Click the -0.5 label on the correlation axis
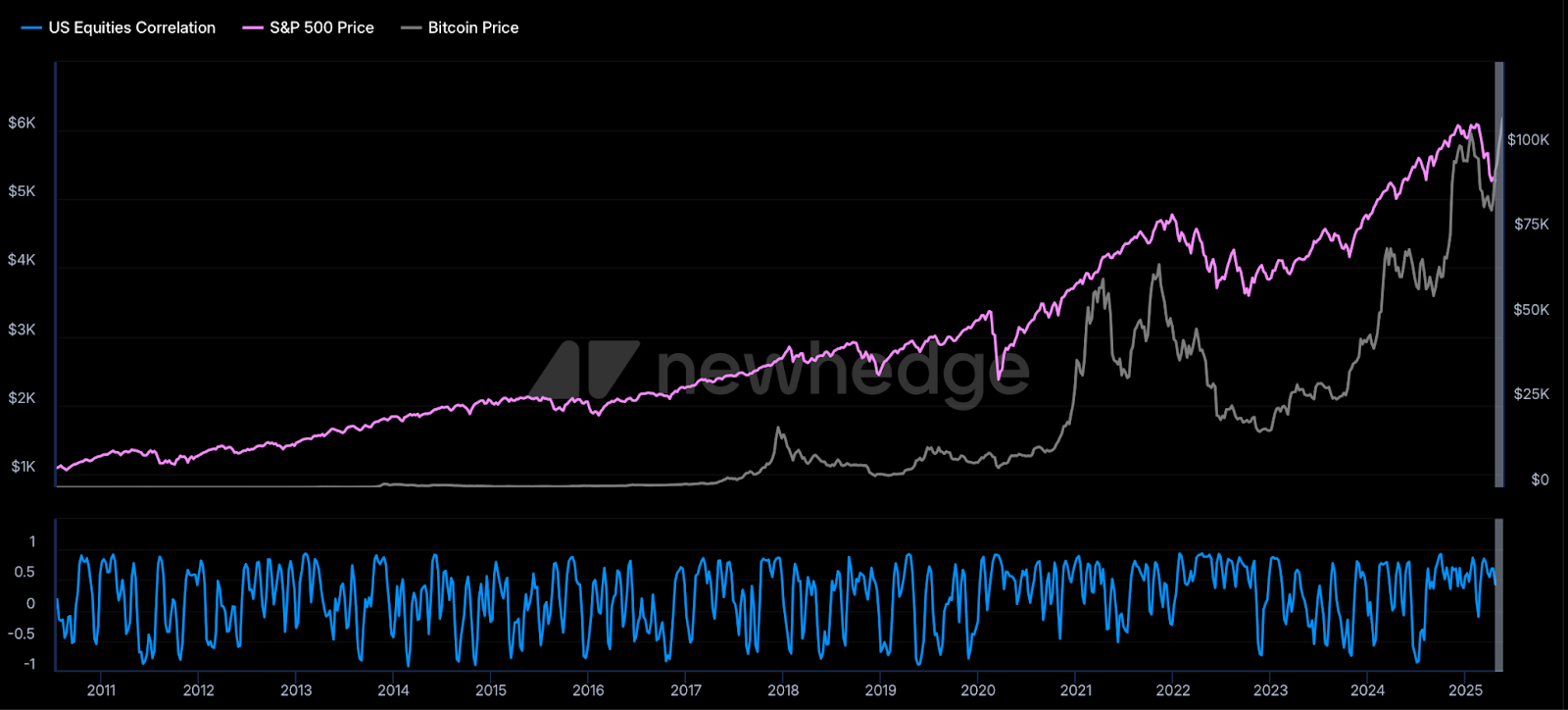Image resolution: width=1568 pixels, height=710 pixels. coord(22,634)
